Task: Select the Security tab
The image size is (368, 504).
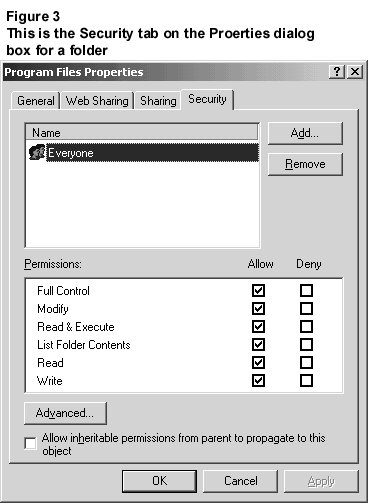Action: click(207, 99)
